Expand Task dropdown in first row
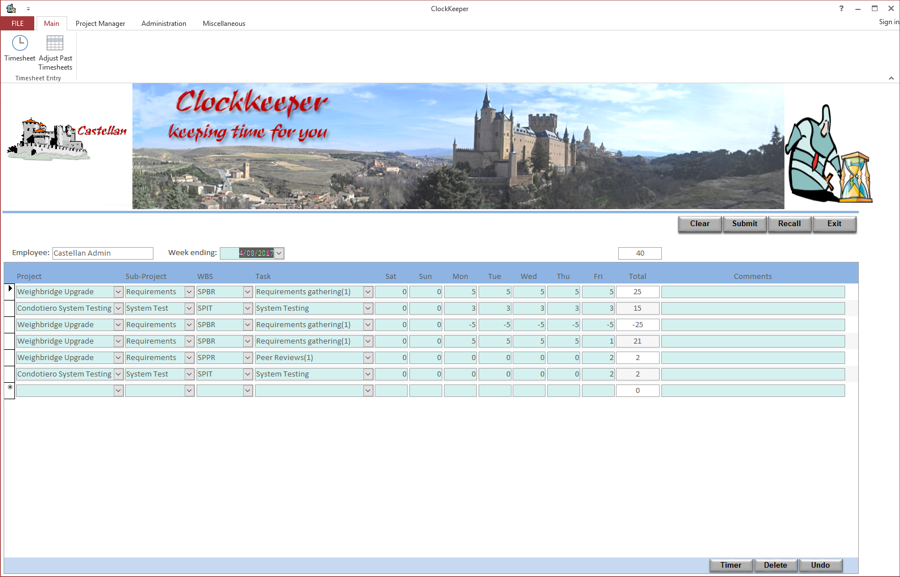 tap(368, 292)
